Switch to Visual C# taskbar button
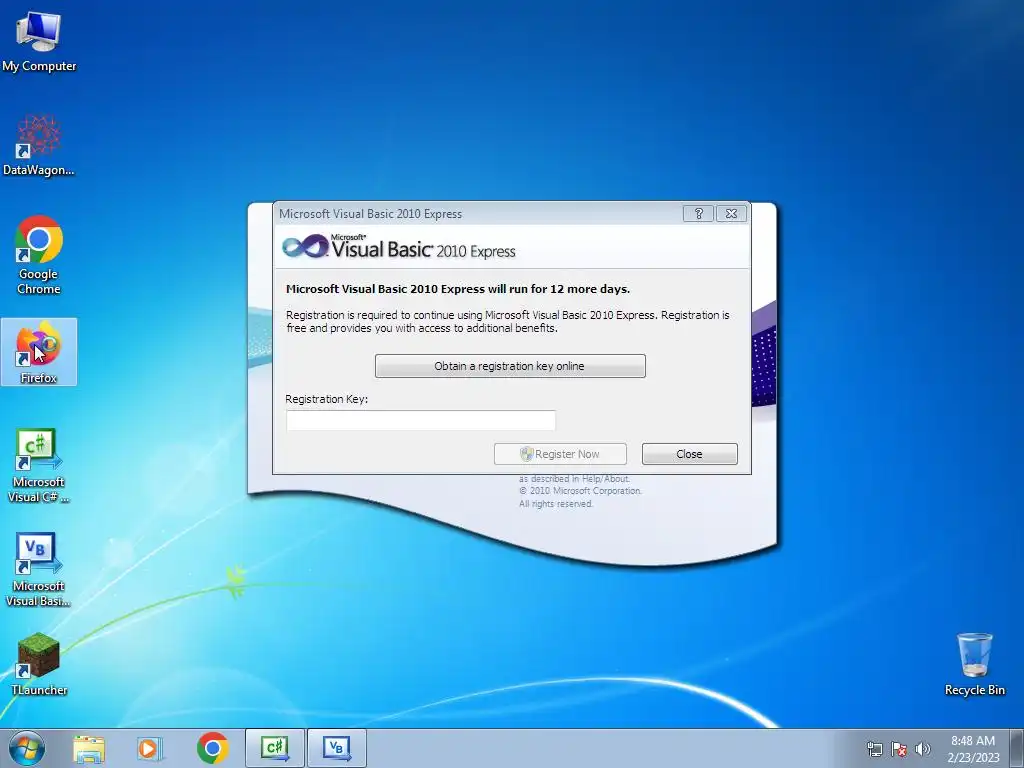1024x768 pixels. click(275, 748)
